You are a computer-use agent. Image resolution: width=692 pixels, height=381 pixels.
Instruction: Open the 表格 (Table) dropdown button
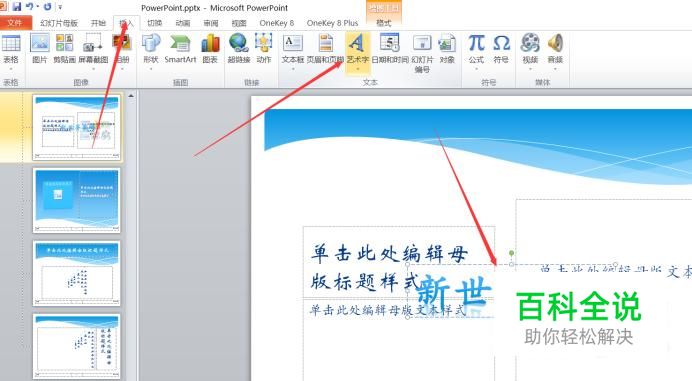11,52
